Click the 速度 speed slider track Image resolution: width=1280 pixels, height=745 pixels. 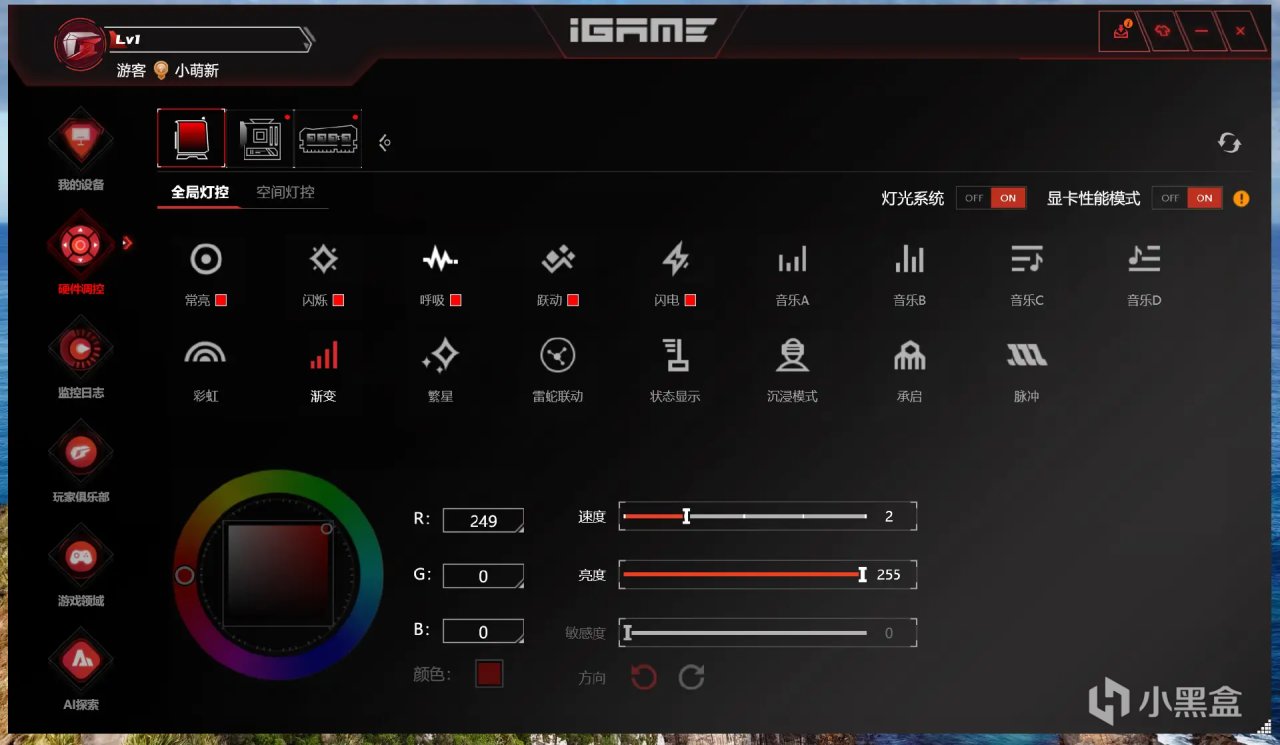pos(745,516)
